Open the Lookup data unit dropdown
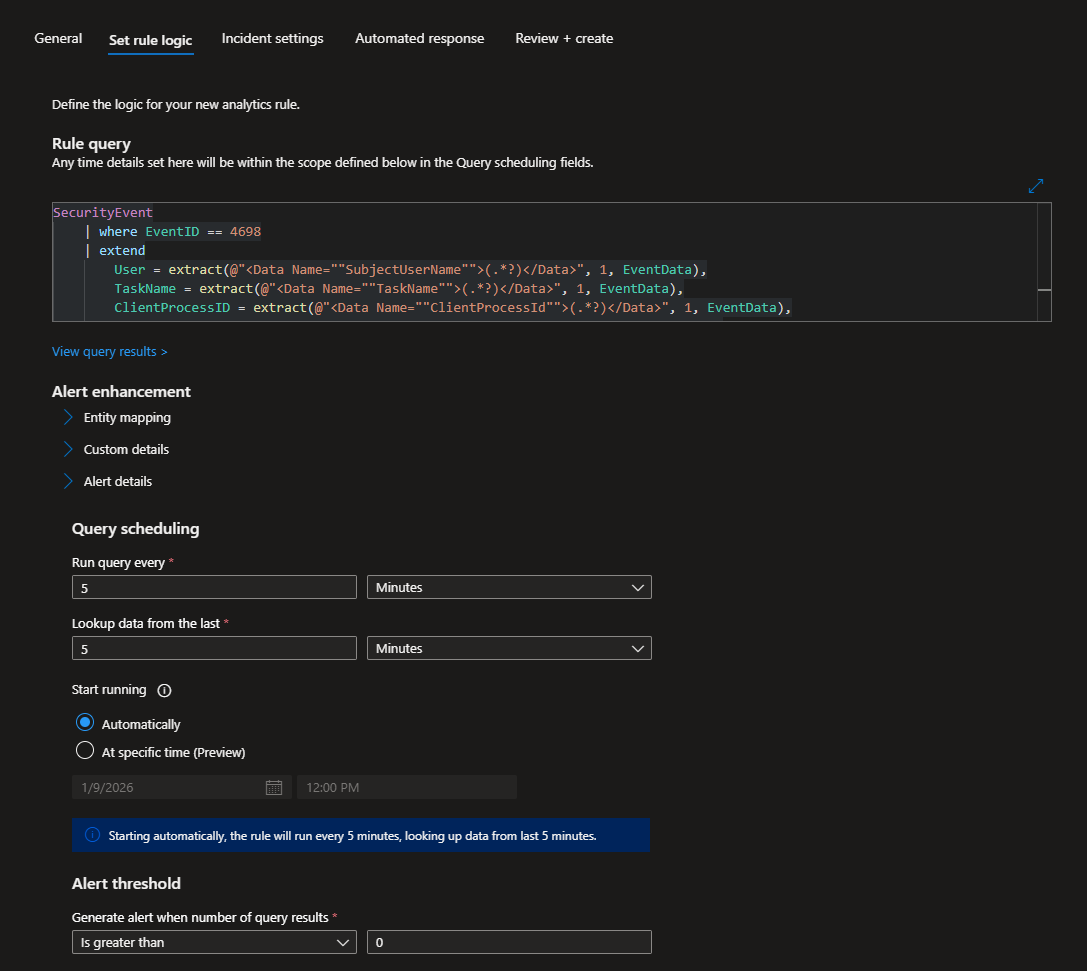1087x971 pixels. [509, 649]
